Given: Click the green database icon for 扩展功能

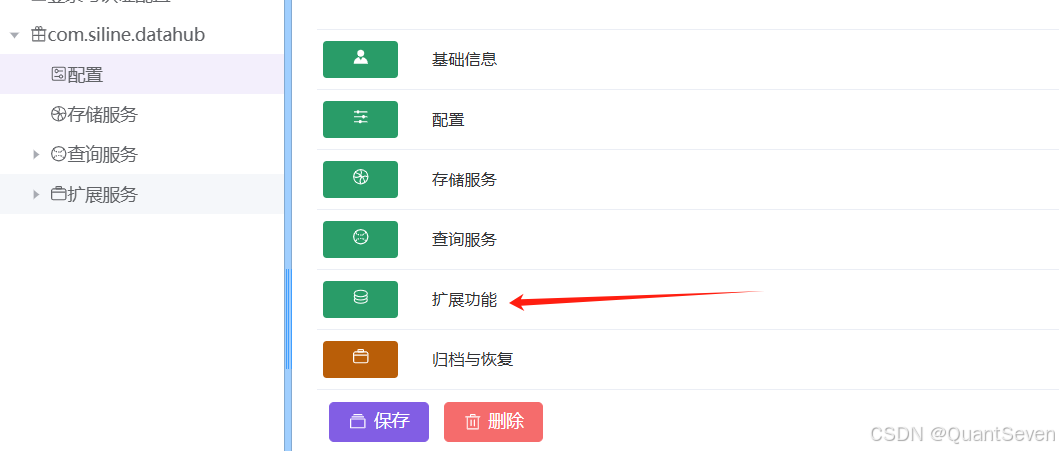Looking at the screenshot, I should 360,299.
